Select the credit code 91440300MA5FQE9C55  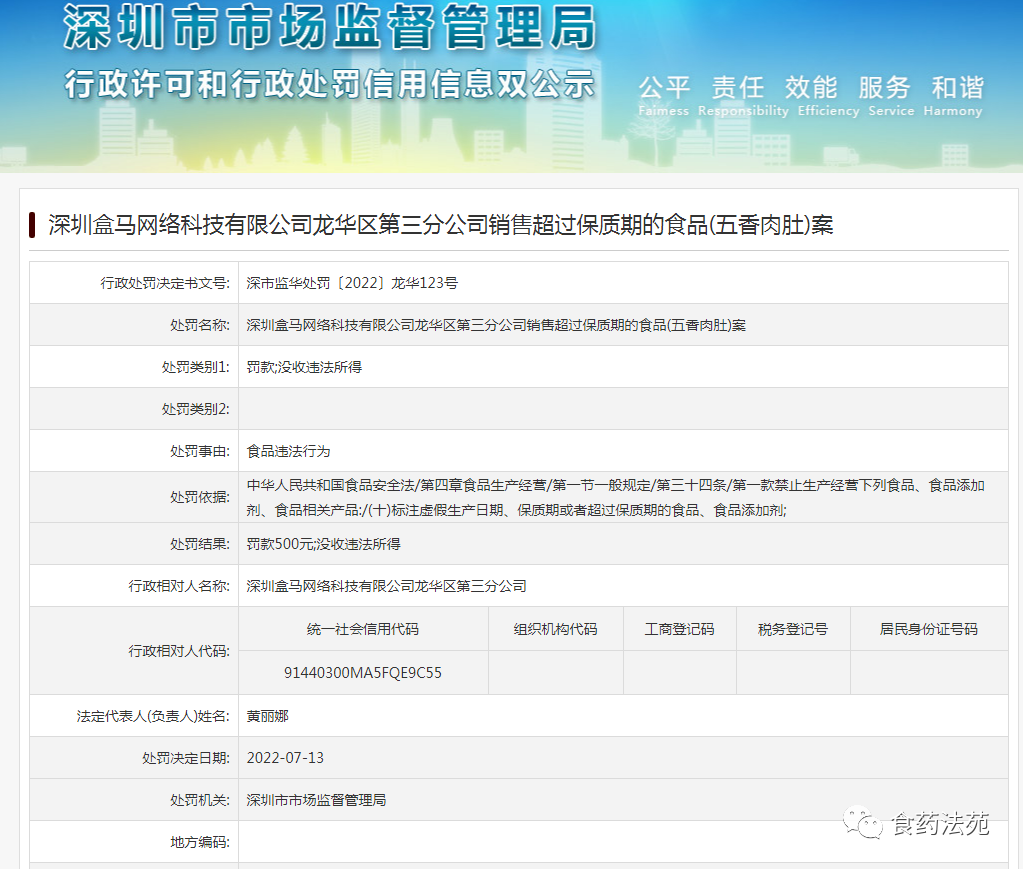(x=363, y=673)
